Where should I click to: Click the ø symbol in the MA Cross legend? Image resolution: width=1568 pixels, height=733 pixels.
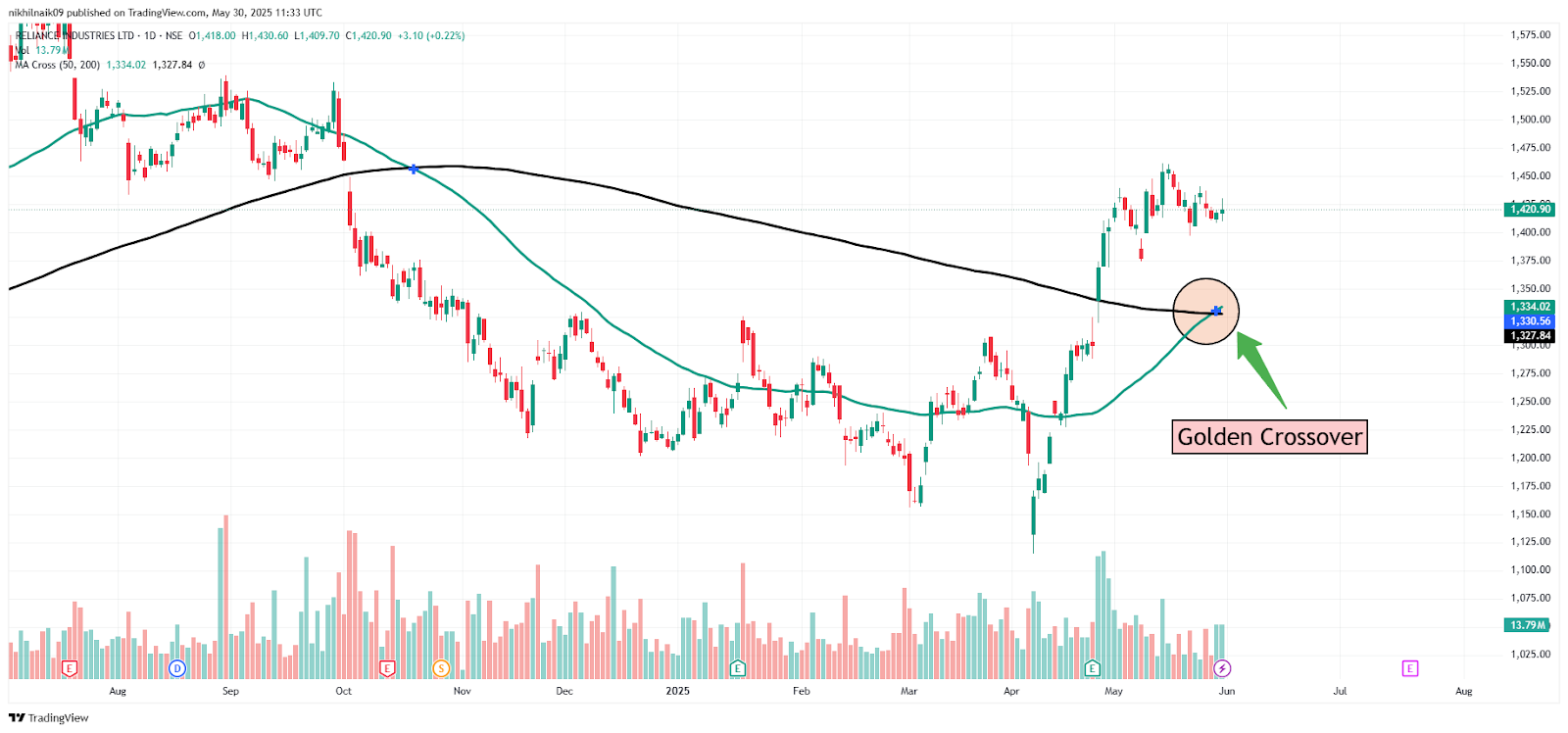202,65
